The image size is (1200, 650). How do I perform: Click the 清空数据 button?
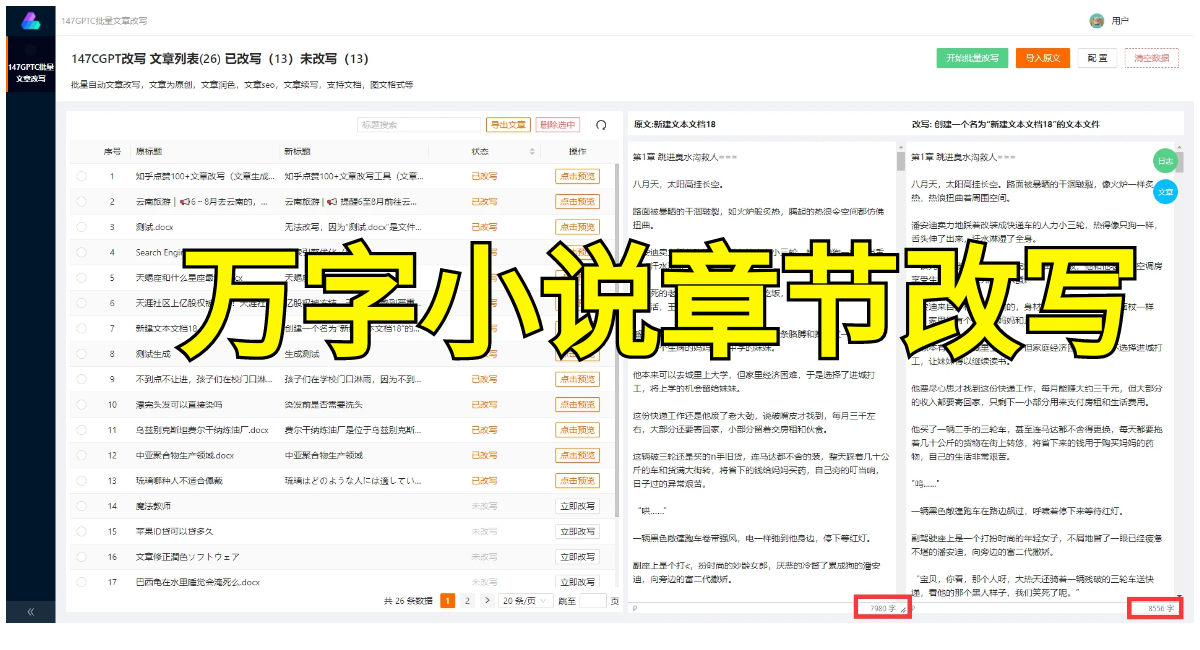click(1151, 58)
